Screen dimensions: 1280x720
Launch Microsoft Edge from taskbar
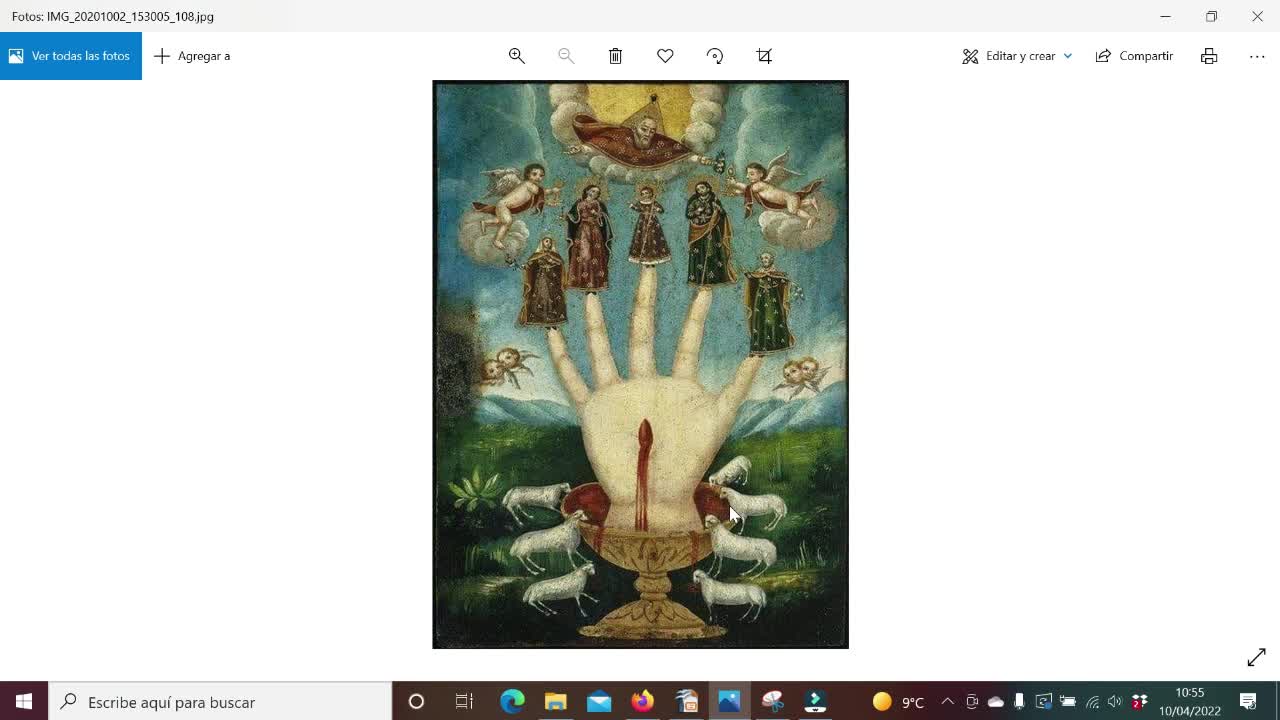click(x=512, y=702)
